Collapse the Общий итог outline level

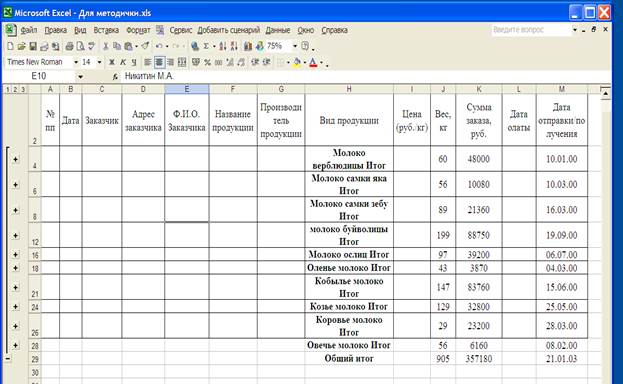point(8,359)
